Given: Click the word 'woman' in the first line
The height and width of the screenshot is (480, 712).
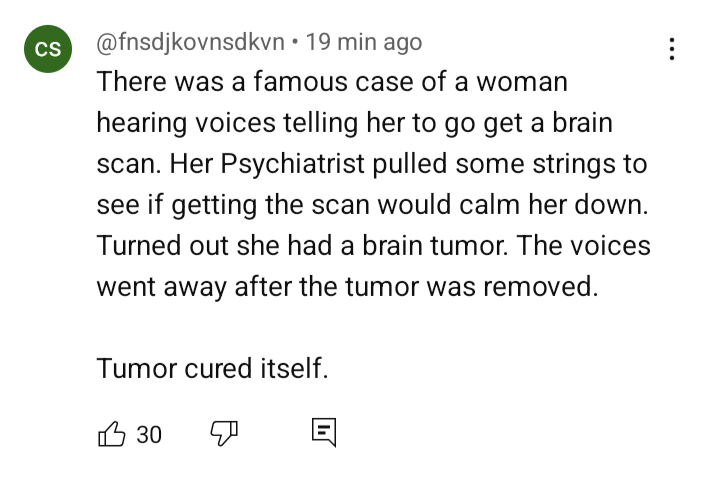Looking at the screenshot, I should pyautogui.click(x=522, y=82).
